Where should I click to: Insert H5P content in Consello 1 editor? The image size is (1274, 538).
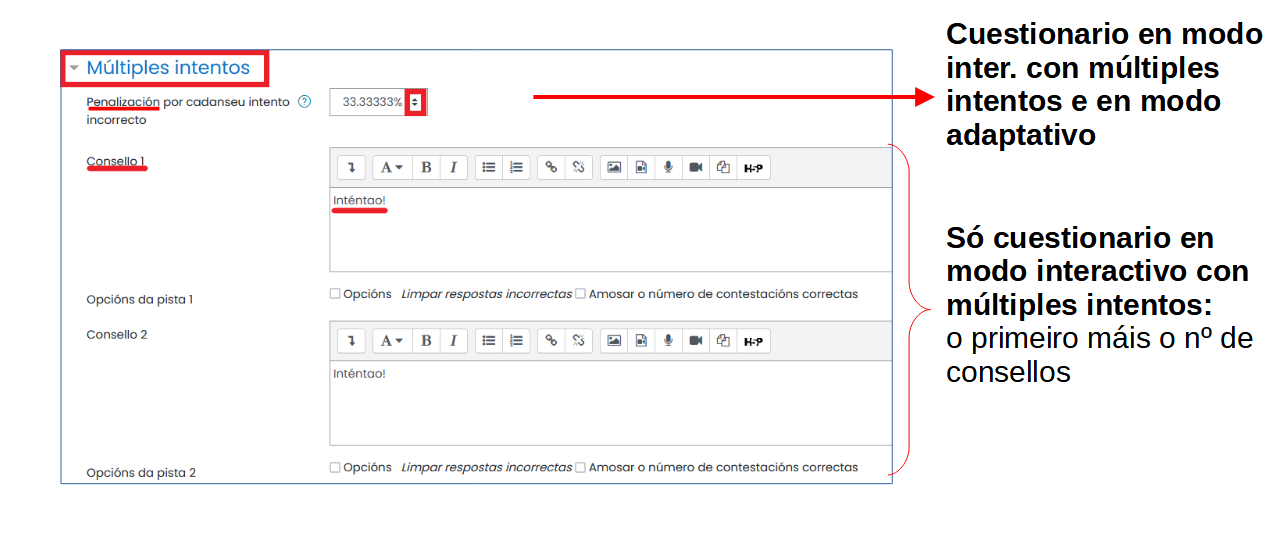click(x=753, y=168)
